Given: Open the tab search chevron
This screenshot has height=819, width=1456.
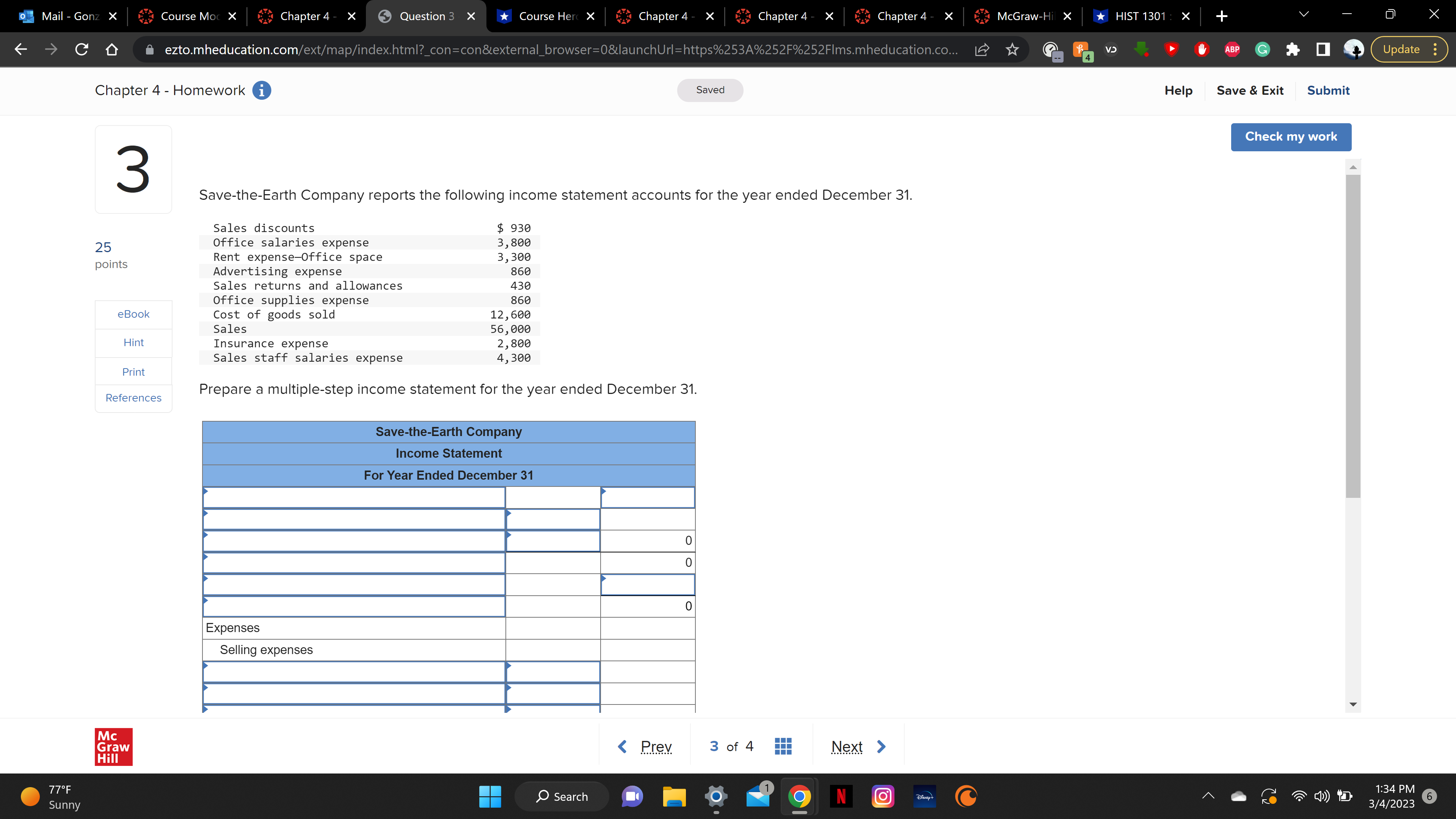Looking at the screenshot, I should pyautogui.click(x=1304, y=15).
